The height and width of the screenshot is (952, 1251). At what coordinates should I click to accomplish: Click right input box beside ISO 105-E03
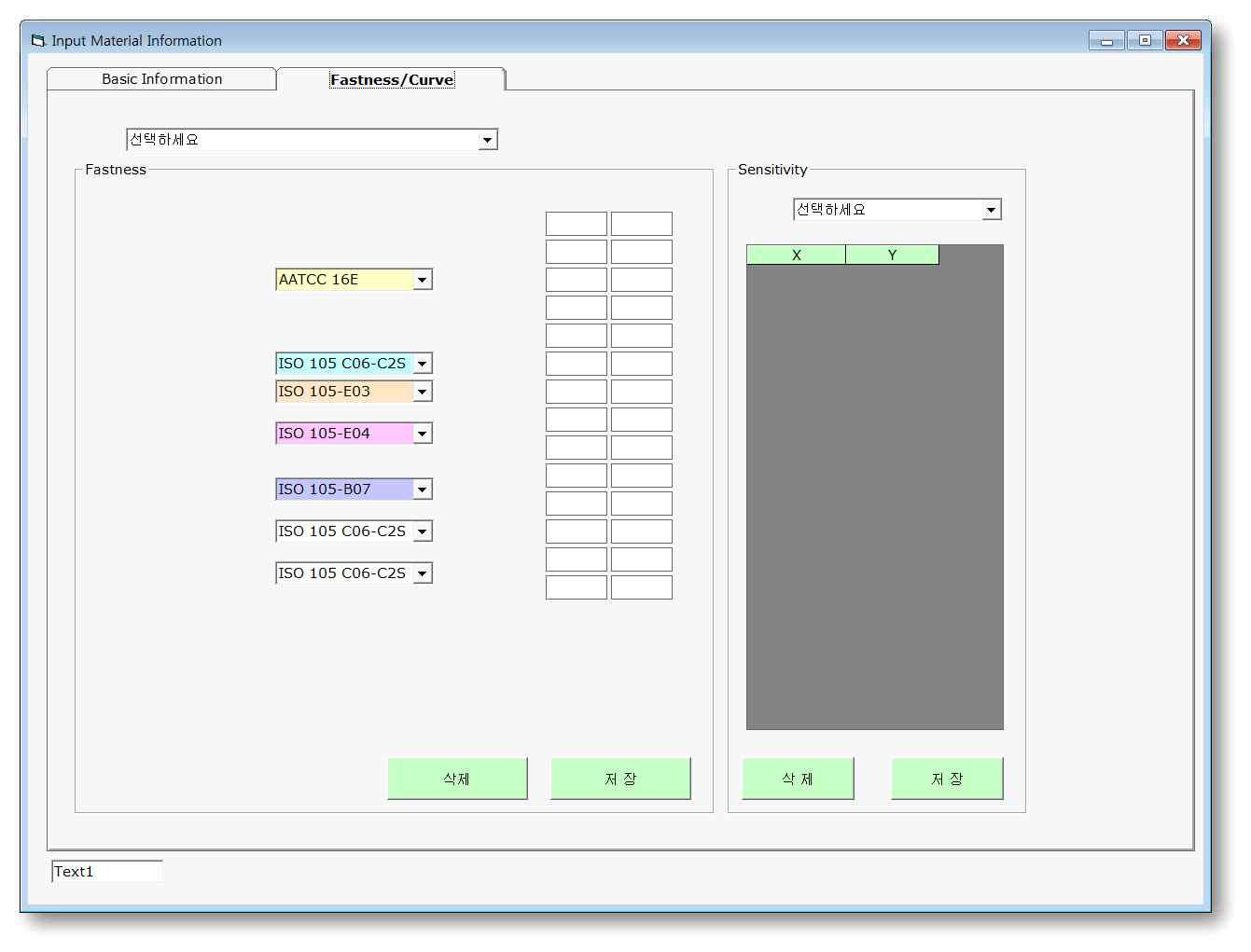pyautogui.click(x=642, y=392)
